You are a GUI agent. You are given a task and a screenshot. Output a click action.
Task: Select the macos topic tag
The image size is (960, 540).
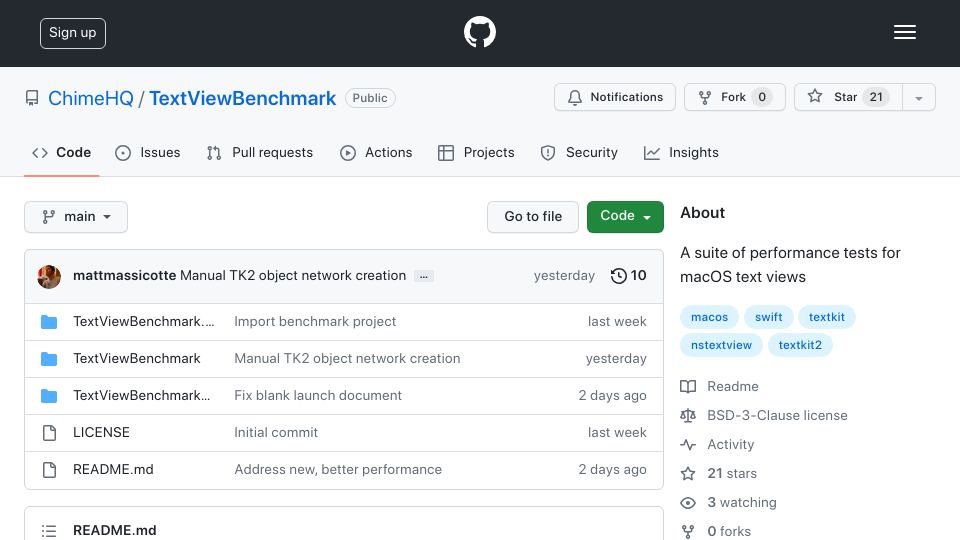[710, 317]
